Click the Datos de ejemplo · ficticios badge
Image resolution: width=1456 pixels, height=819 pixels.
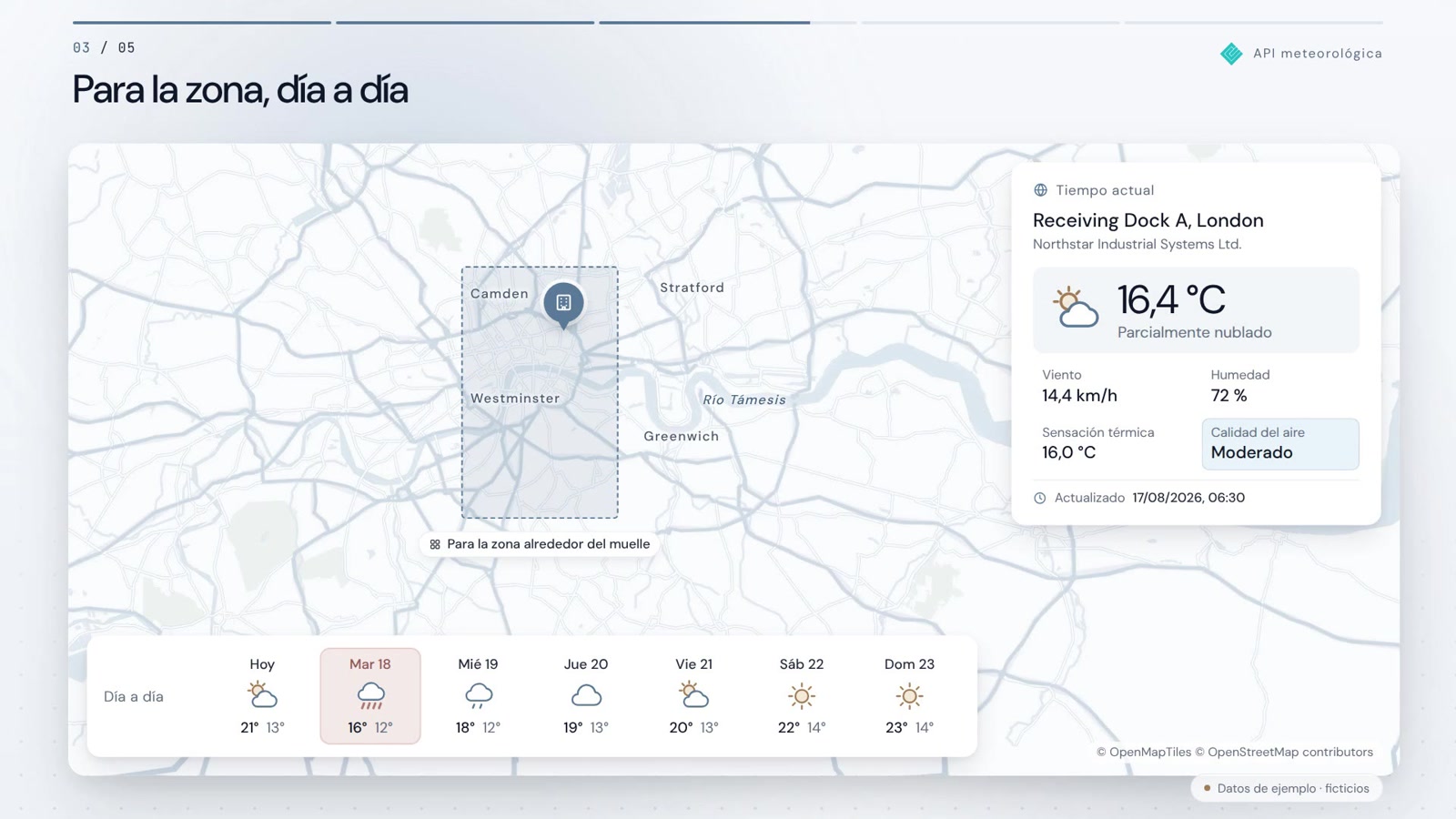coord(1286,788)
